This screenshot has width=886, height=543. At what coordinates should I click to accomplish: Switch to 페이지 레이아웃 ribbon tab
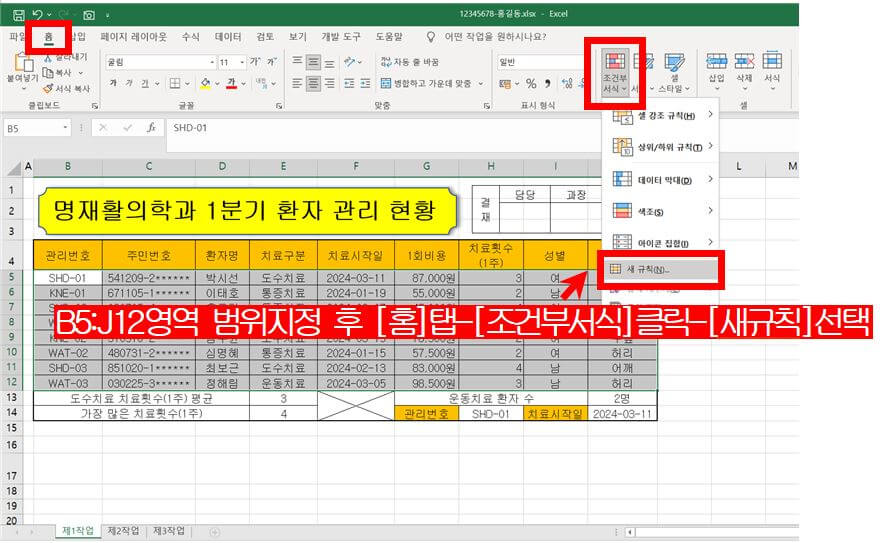[134, 37]
